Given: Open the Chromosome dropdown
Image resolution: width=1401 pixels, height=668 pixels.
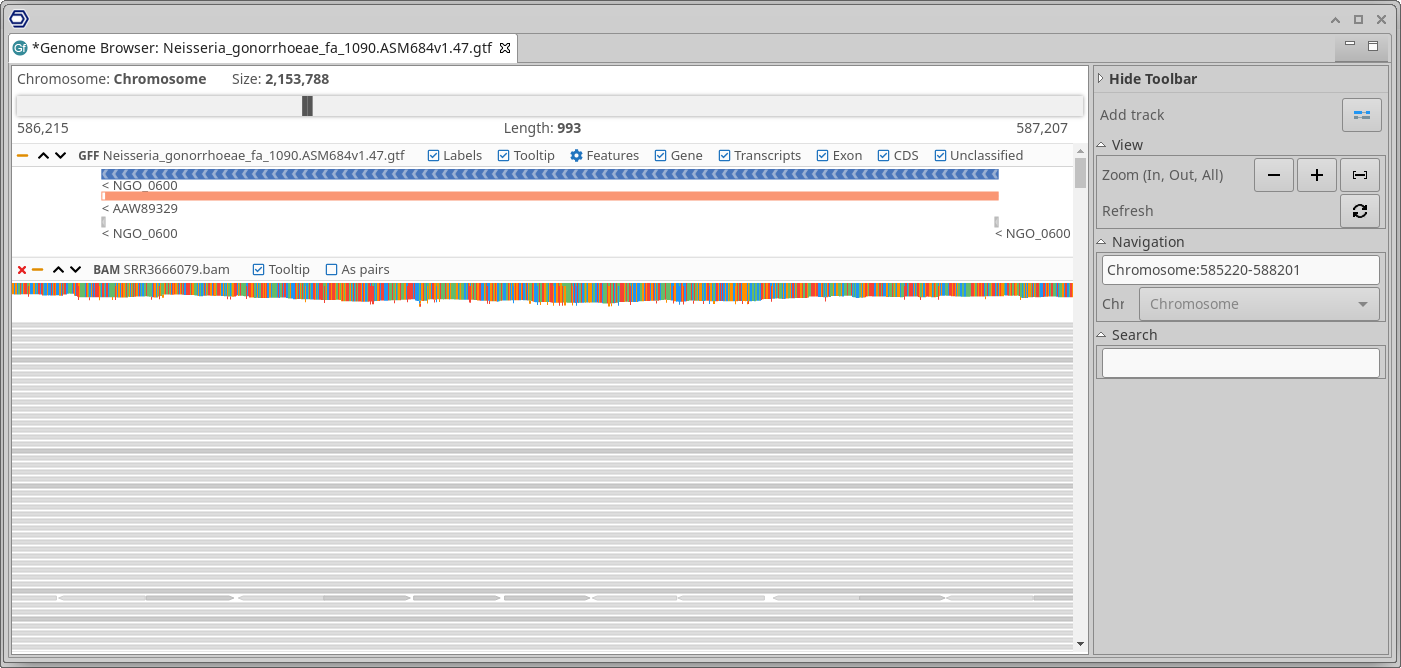Looking at the screenshot, I should pos(1258,304).
